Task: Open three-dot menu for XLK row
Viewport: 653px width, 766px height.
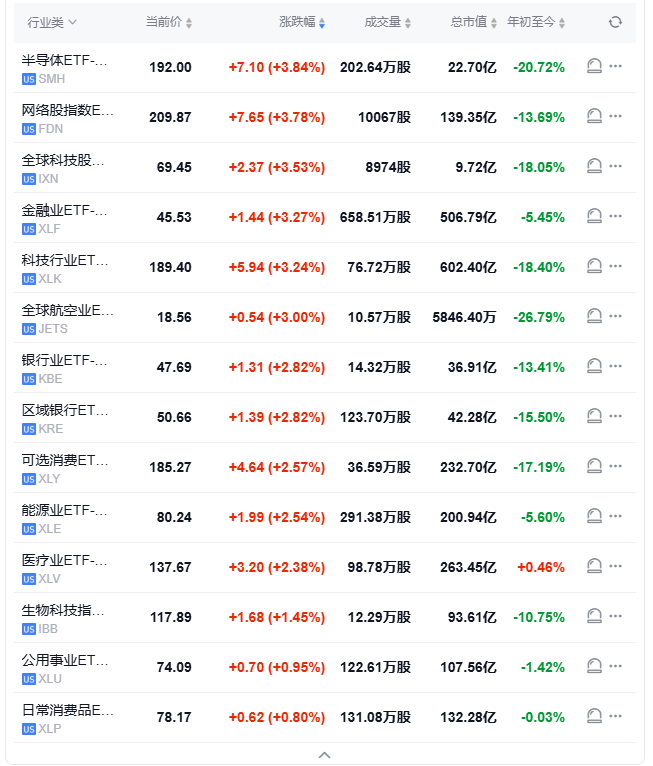Action: coord(616,267)
